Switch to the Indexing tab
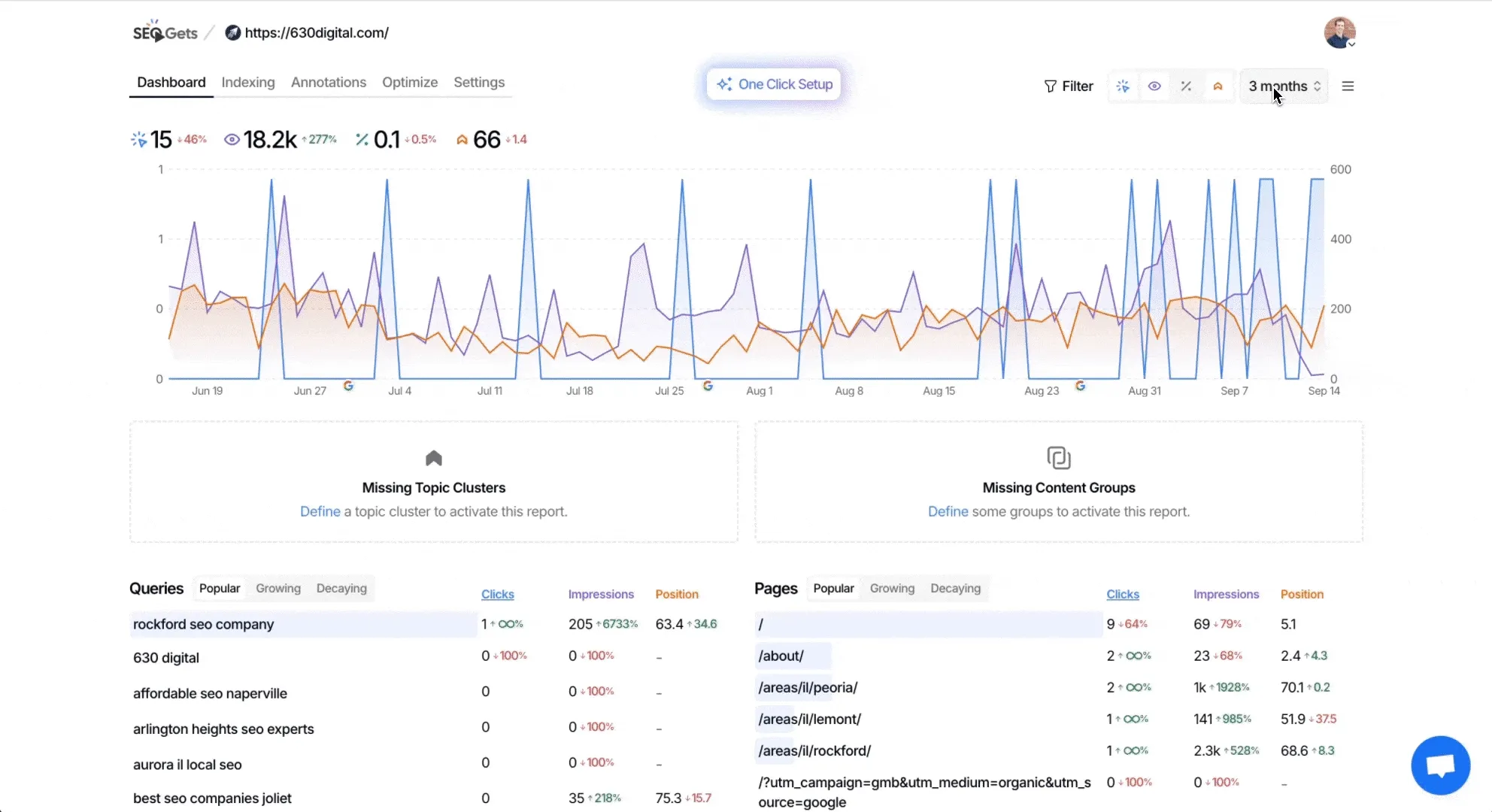Screen dimensions: 1492x812 247,83
